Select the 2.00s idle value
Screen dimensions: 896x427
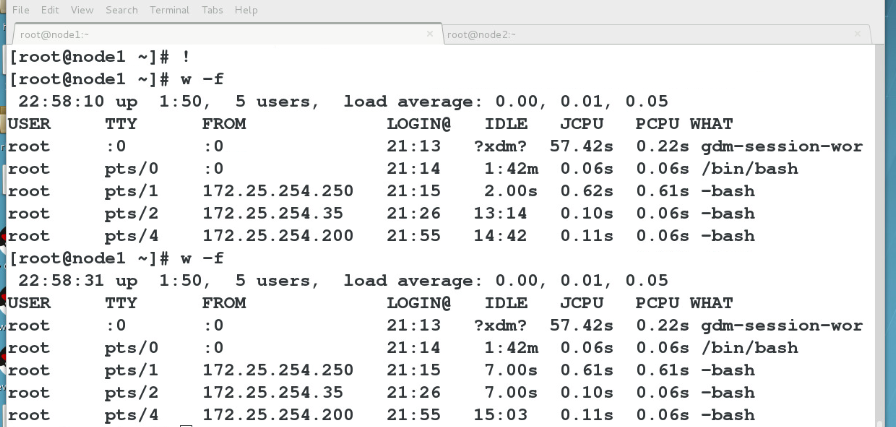tap(511, 191)
